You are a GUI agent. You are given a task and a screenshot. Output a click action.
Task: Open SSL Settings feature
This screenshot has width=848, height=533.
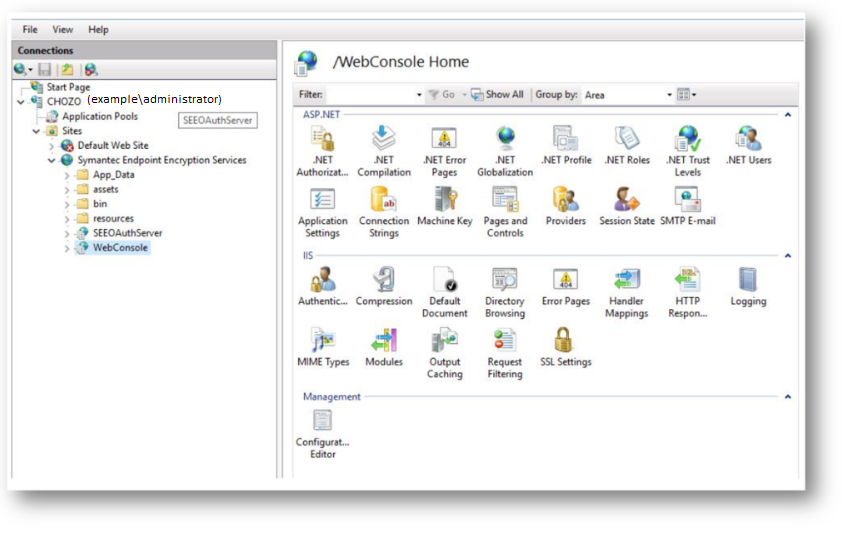click(566, 348)
